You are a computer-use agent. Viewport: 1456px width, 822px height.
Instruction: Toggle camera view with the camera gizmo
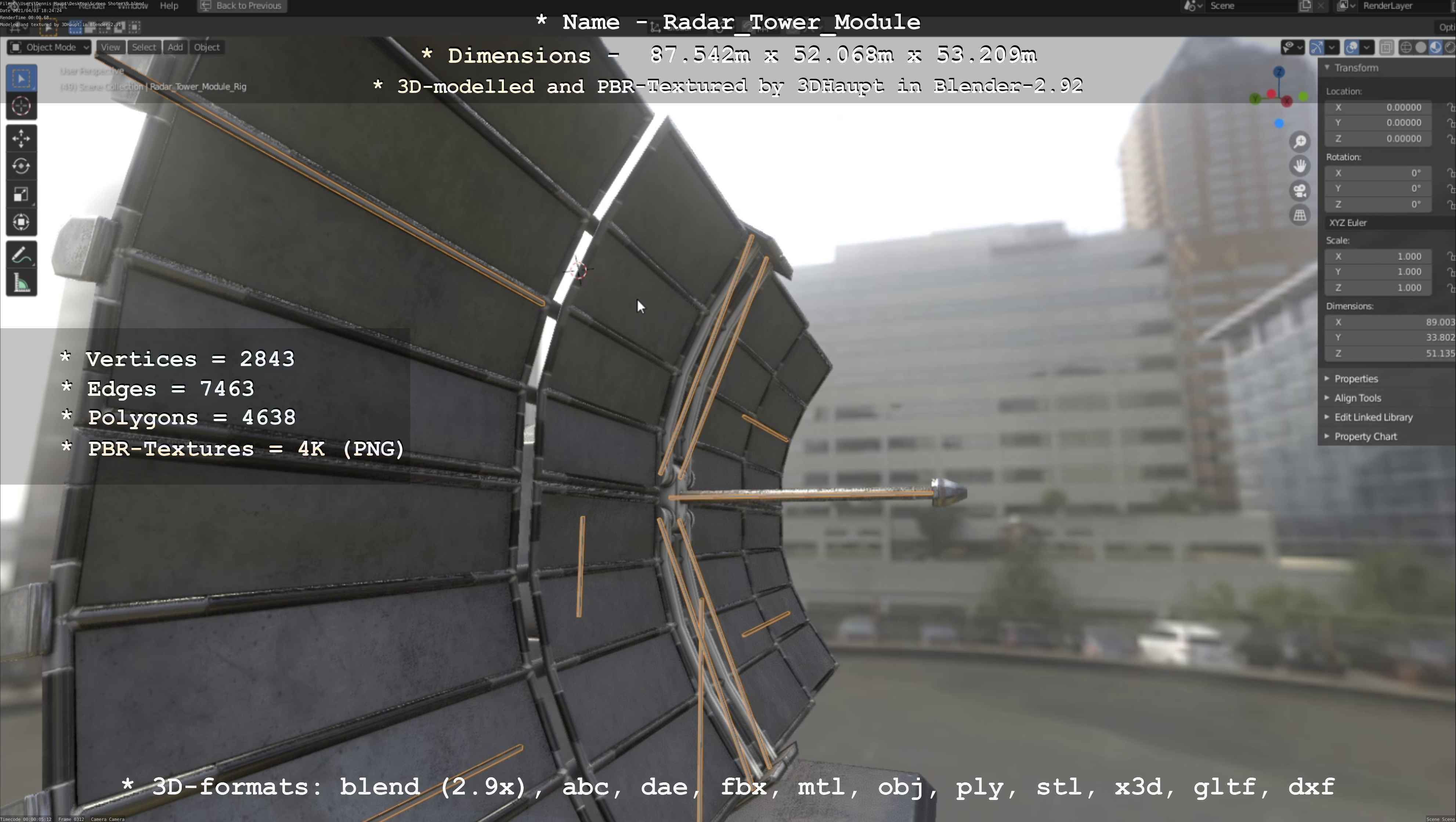click(1300, 191)
